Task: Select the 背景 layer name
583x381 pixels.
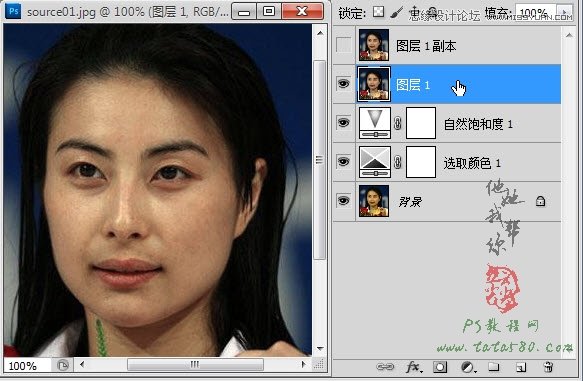Action: point(410,202)
